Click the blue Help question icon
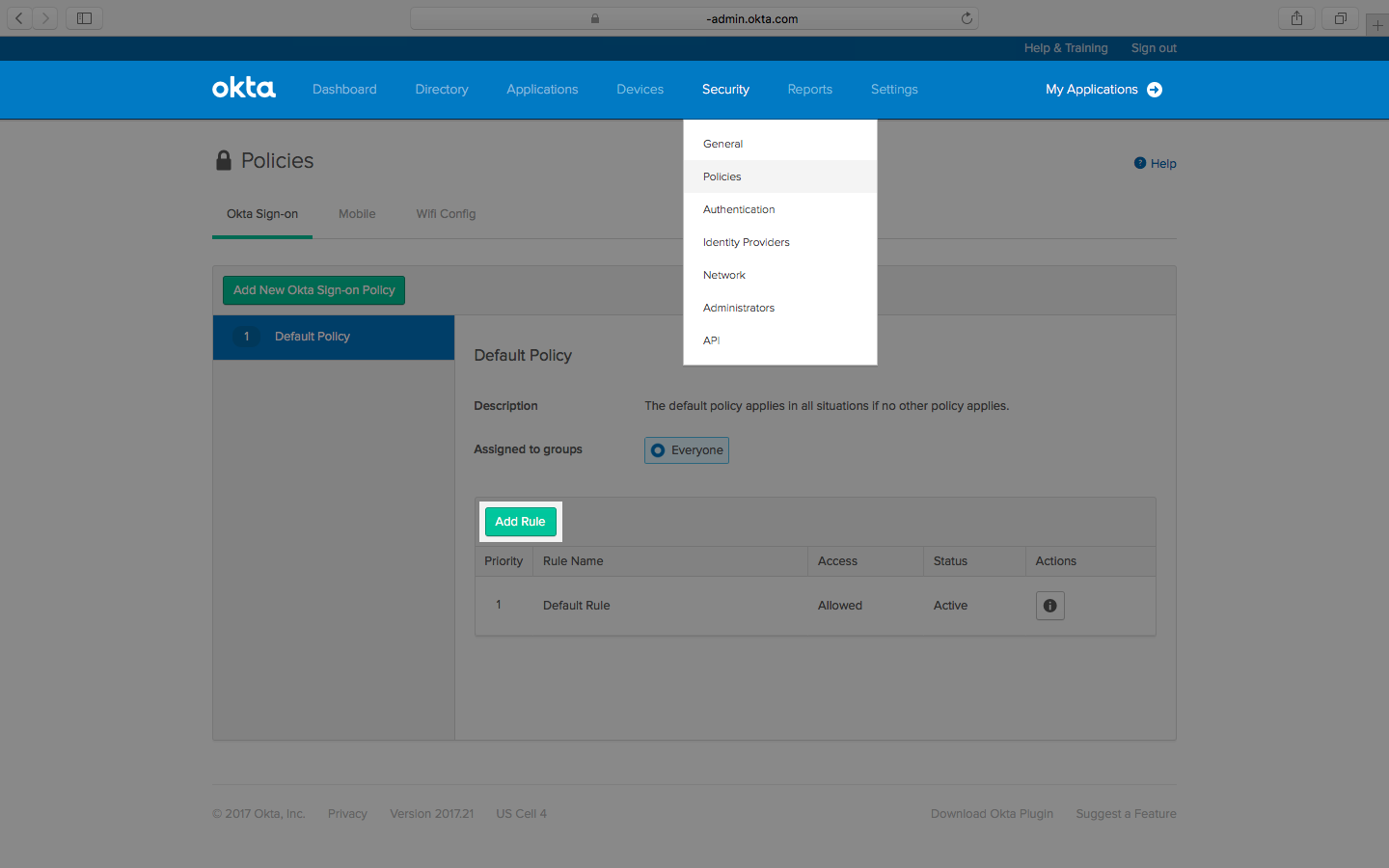The image size is (1389, 868). pos(1140,163)
